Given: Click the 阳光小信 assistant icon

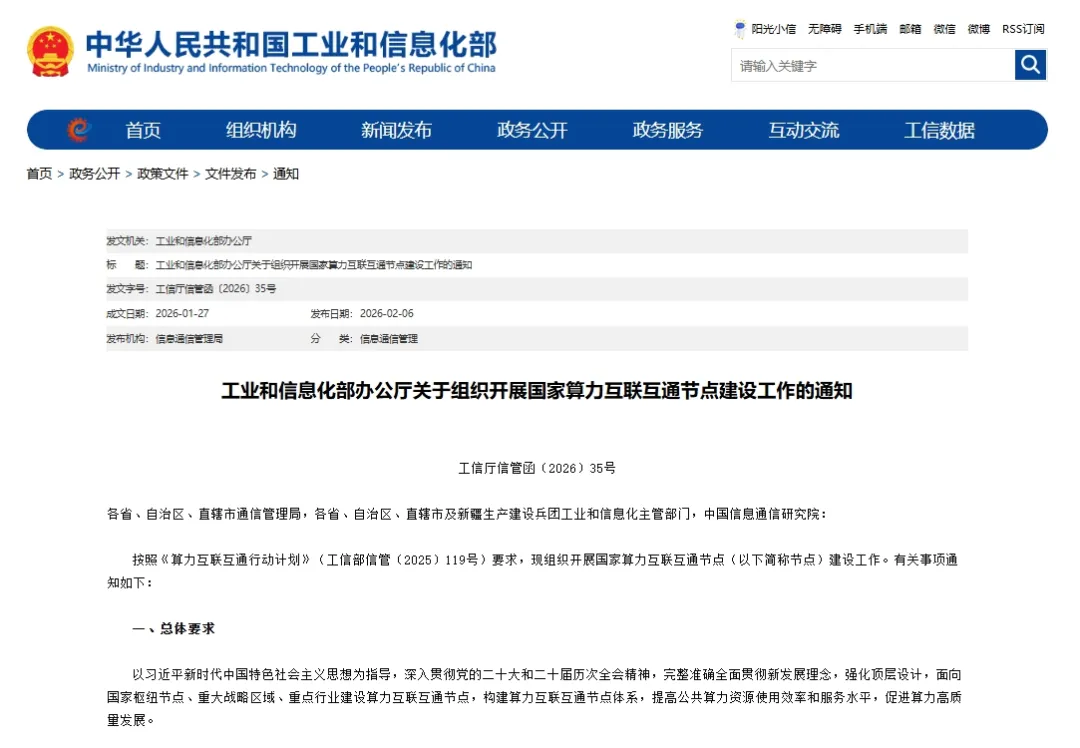Looking at the screenshot, I should tap(740, 29).
